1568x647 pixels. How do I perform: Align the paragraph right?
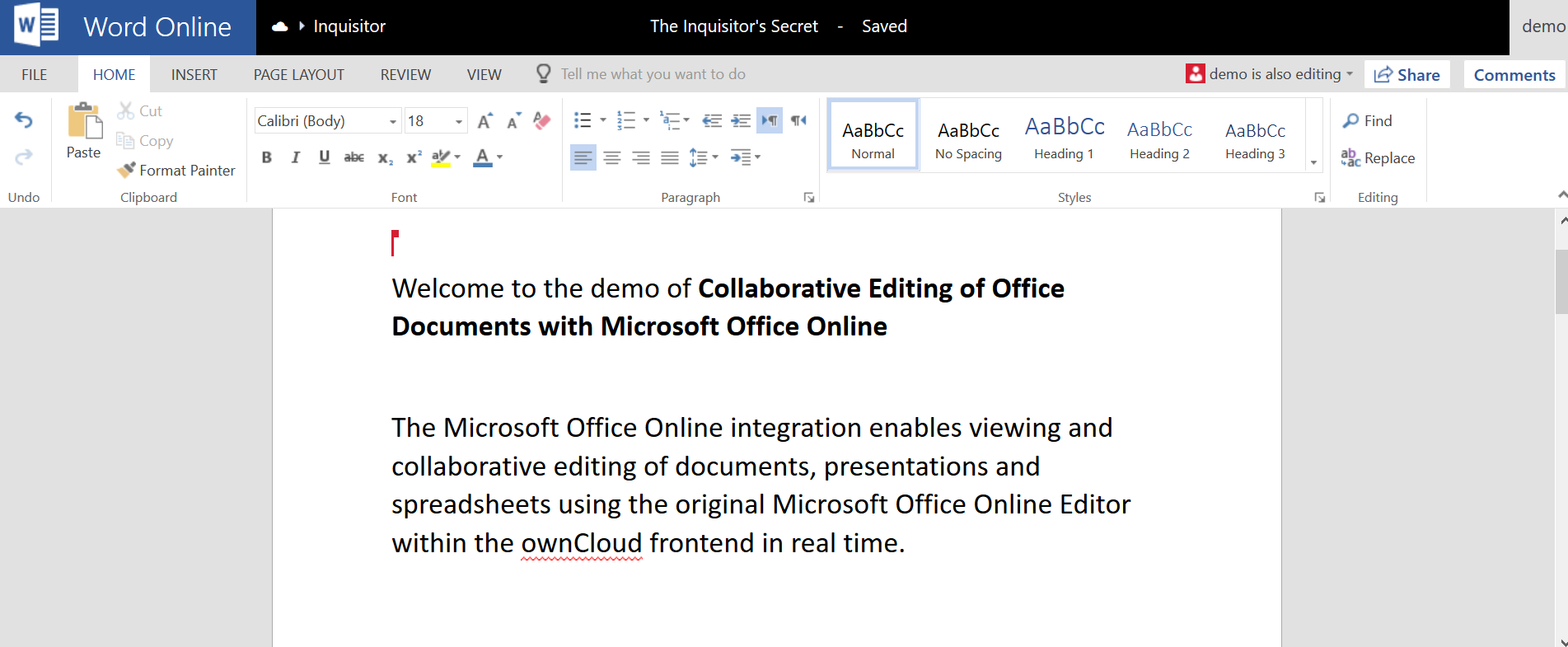(640, 157)
